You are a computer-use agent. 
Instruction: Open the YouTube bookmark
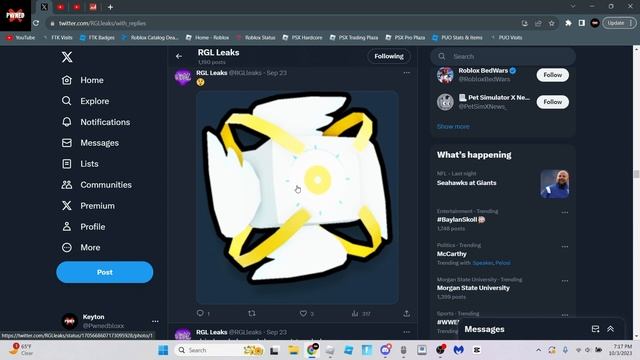click(x=20, y=38)
